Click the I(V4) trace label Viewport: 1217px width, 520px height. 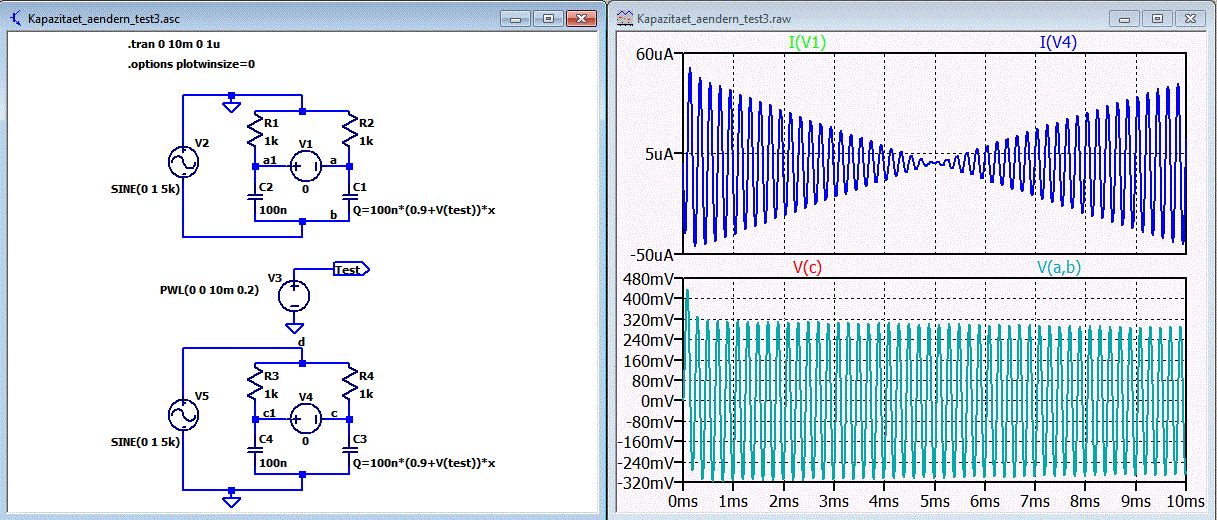click(1060, 42)
